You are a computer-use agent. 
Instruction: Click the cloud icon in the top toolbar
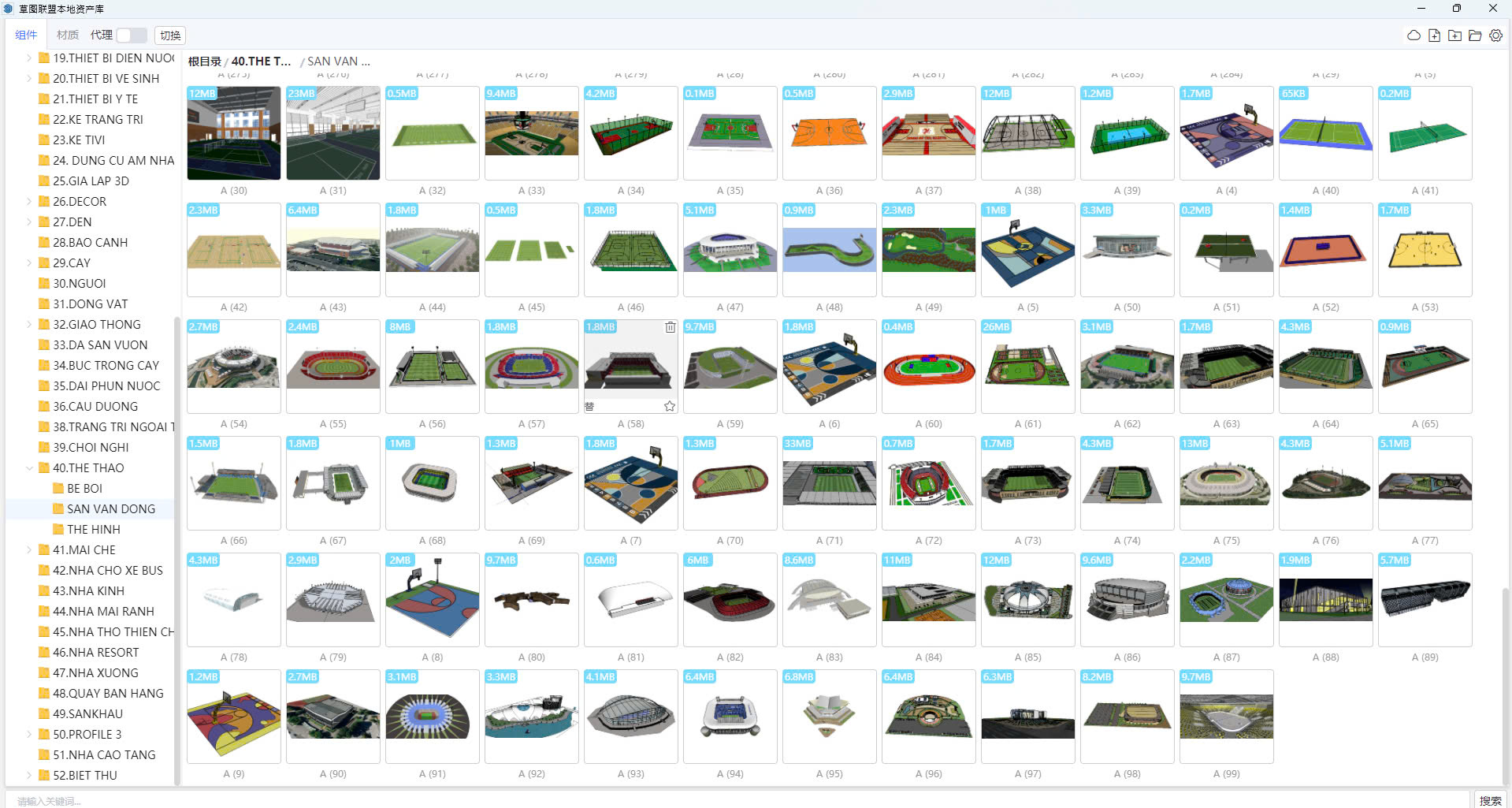tap(1414, 35)
